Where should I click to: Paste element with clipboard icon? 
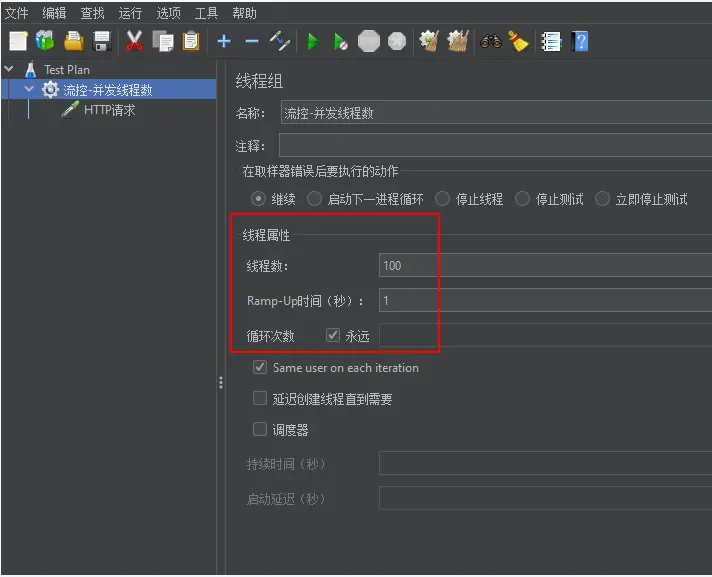pyautogui.click(x=191, y=41)
